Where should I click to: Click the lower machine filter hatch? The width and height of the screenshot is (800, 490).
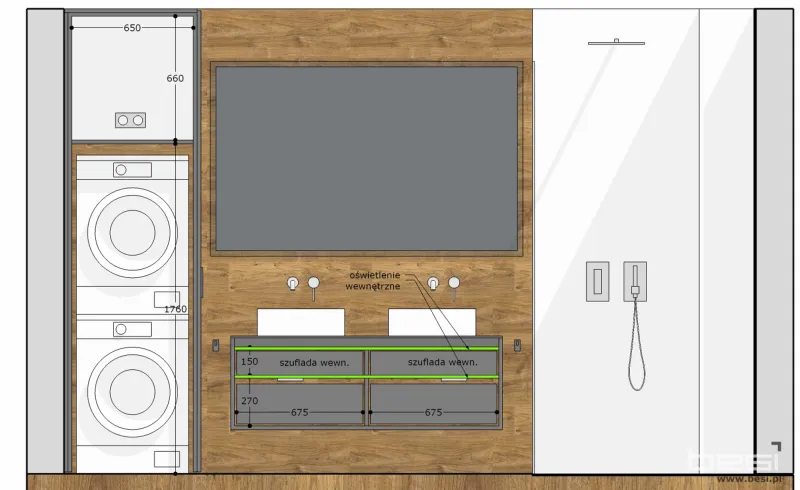click(x=167, y=459)
